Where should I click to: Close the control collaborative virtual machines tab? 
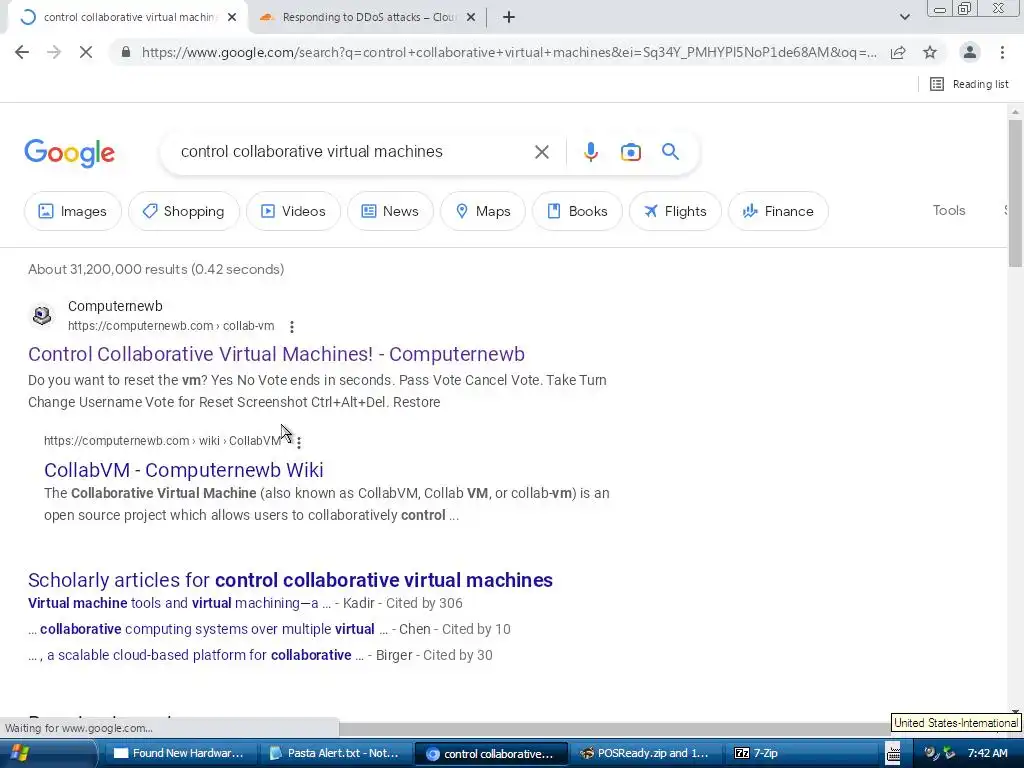[x=232, y=17]
